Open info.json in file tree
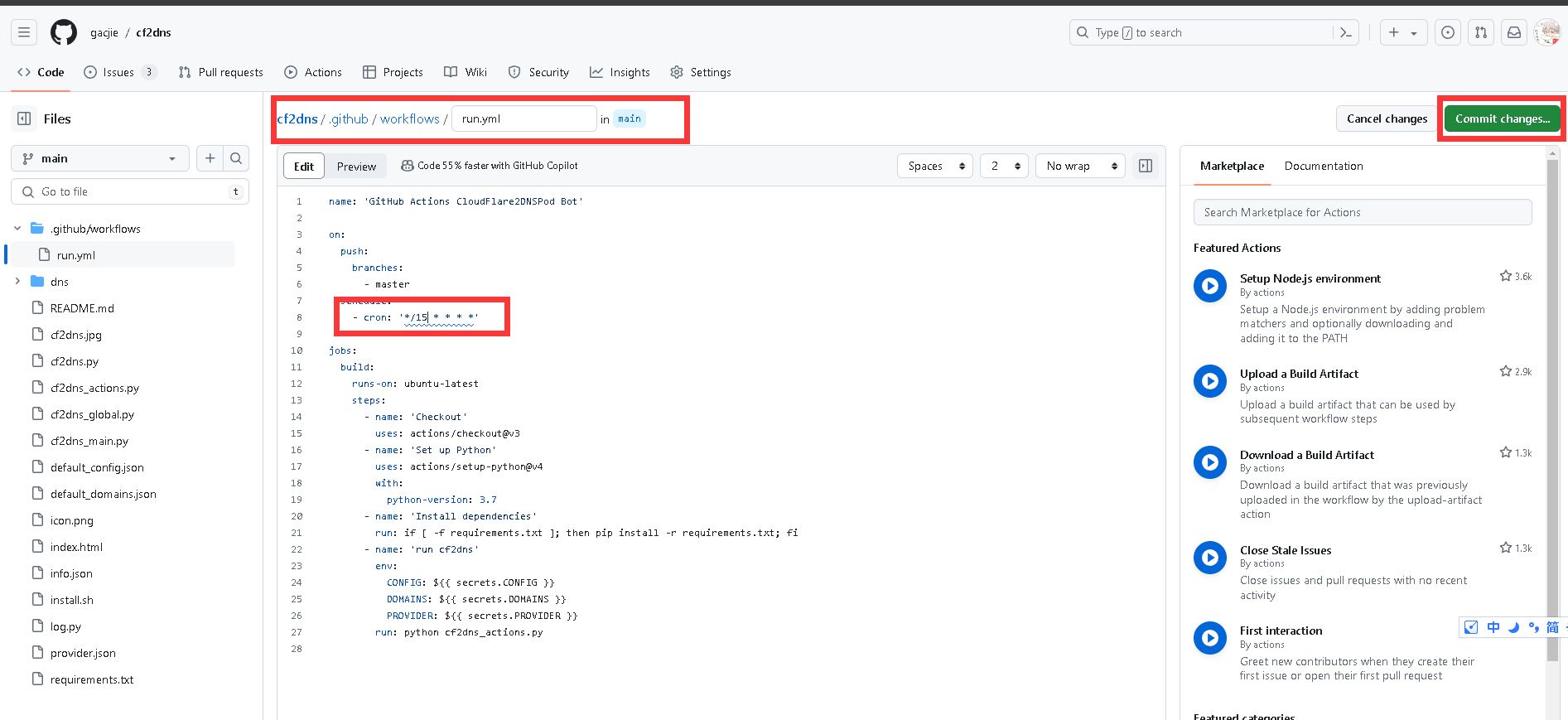 tap(71, 573)
